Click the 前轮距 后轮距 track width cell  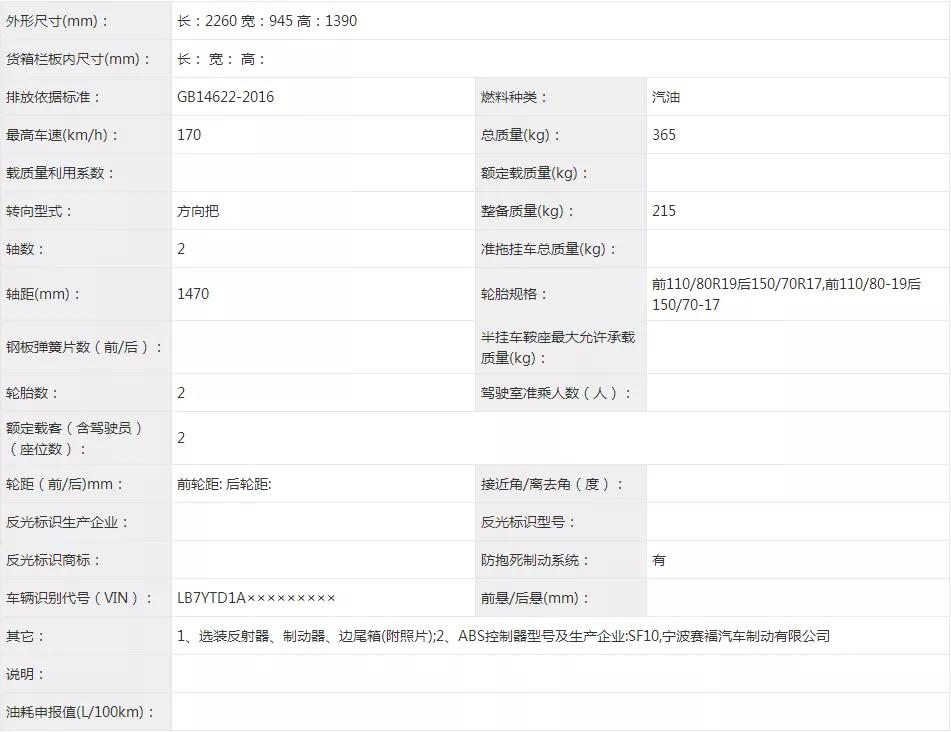pyautogui.click(x=224, y=484)
